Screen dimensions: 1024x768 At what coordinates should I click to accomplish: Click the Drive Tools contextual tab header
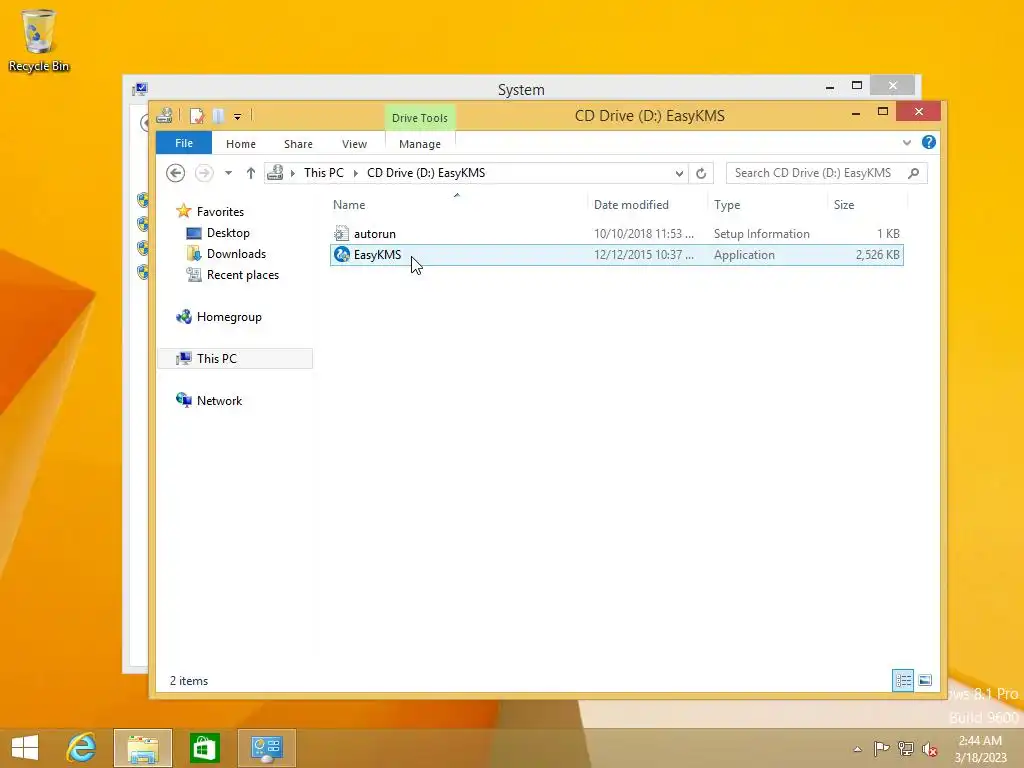pos(419,118)
